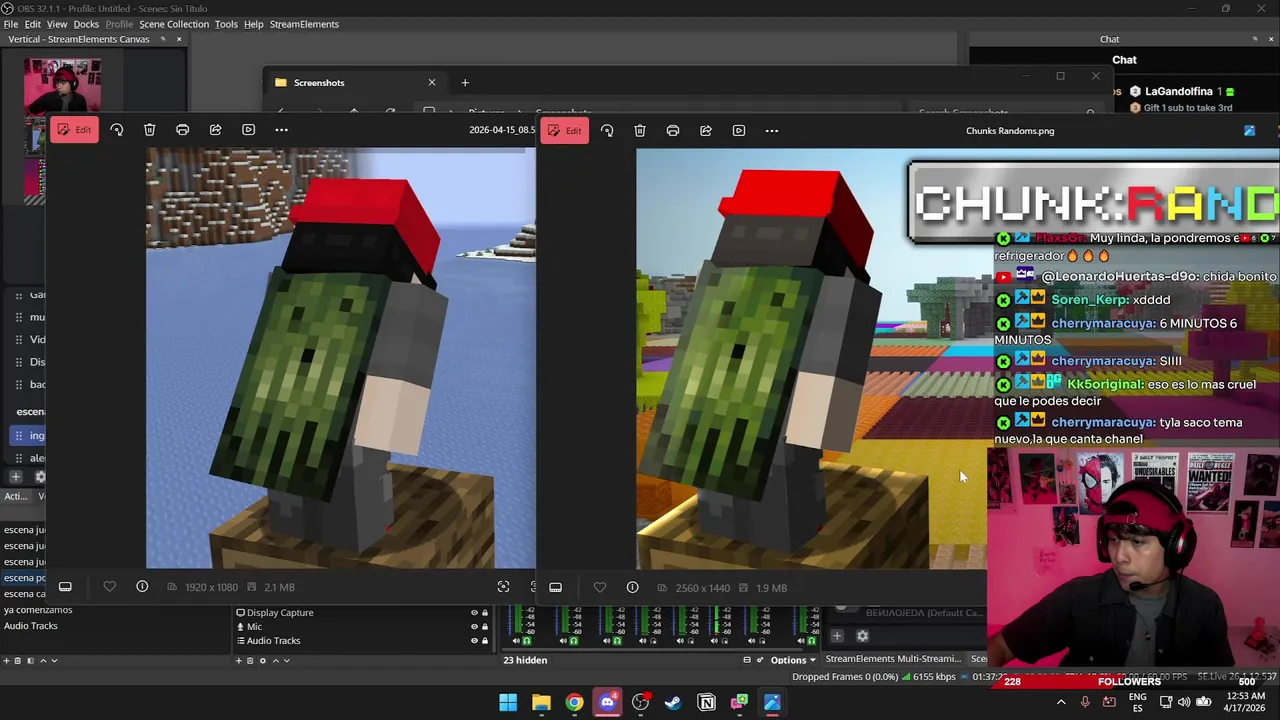Open OBS File menu
The width and height of the screenshot is (1280, 720).
coord(11,24)
